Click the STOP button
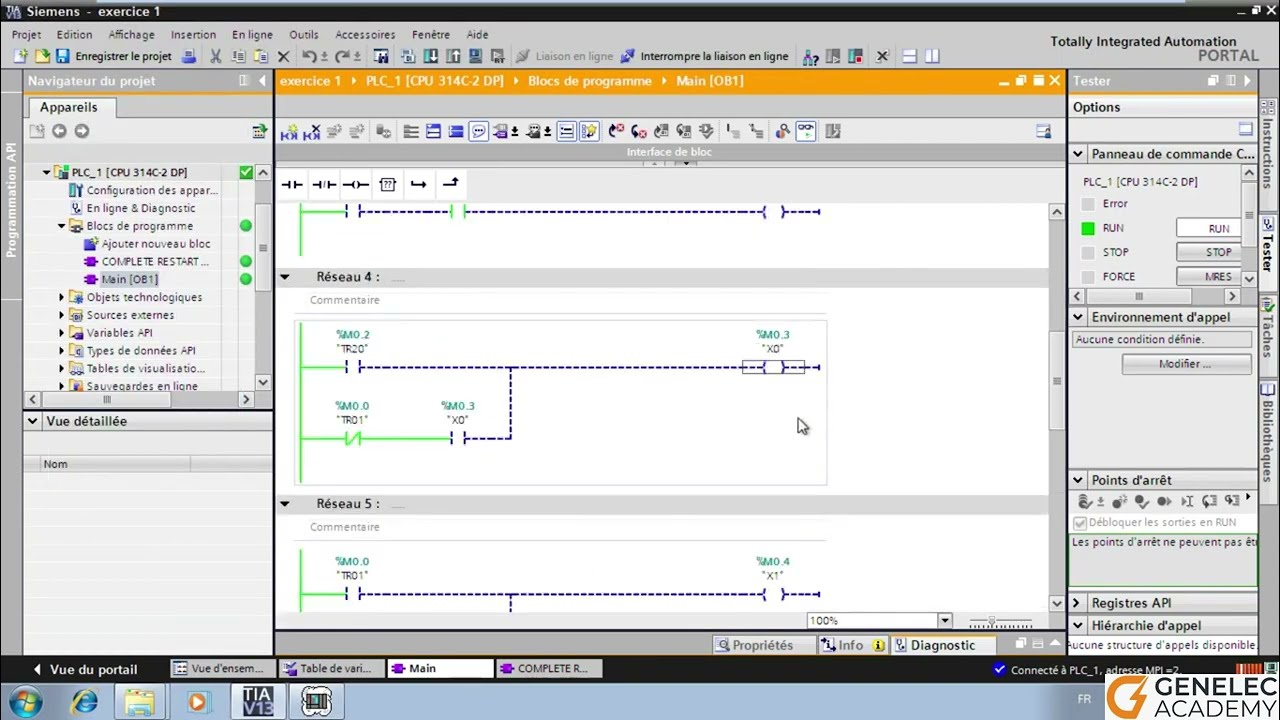Image resolution: width=1280 pixels, height=720 pixels. [1210, 252]
